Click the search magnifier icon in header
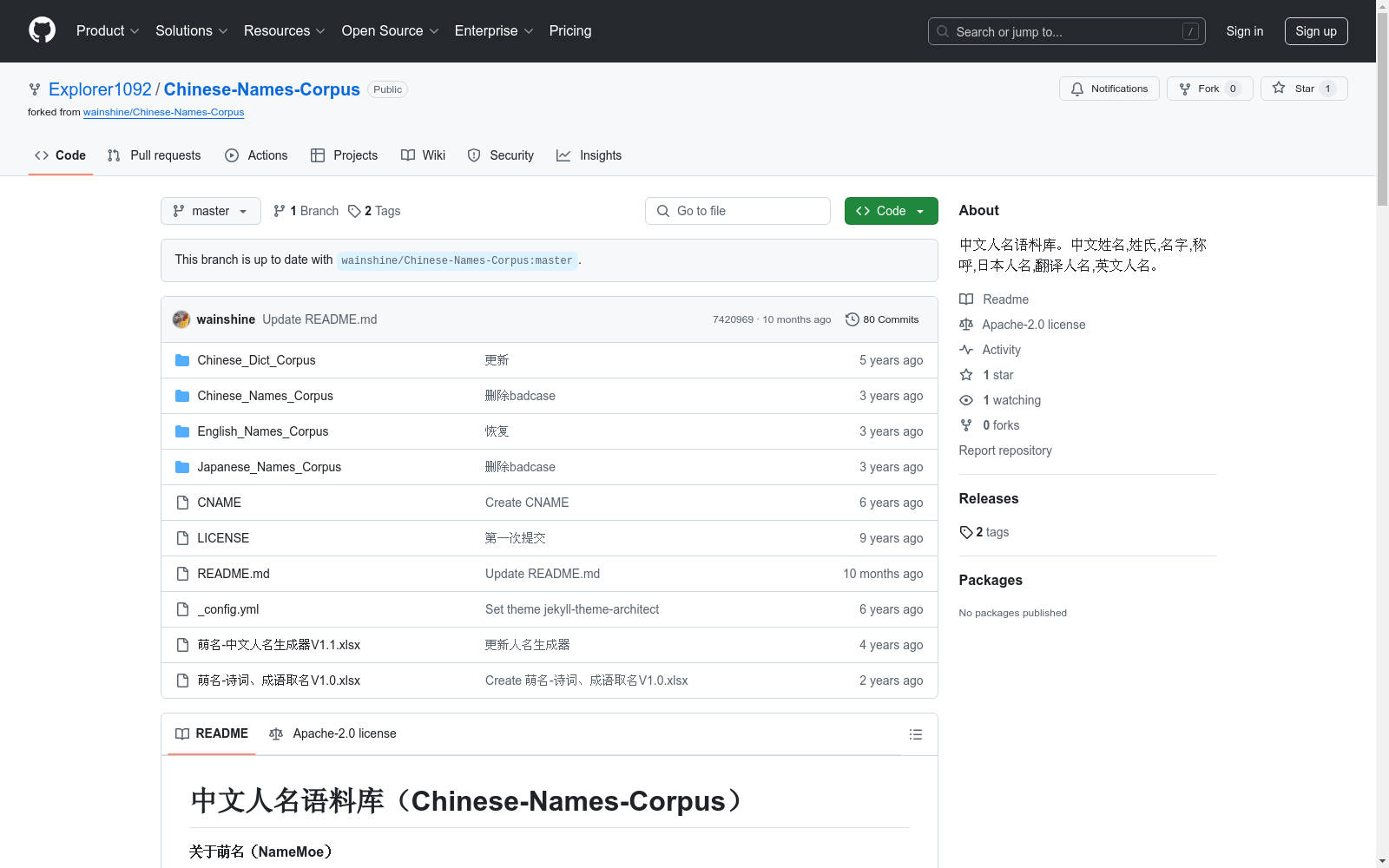Image resolution: width=1389 pixels, height=868 pixels. pyautogui.click(x=943, y=31)
